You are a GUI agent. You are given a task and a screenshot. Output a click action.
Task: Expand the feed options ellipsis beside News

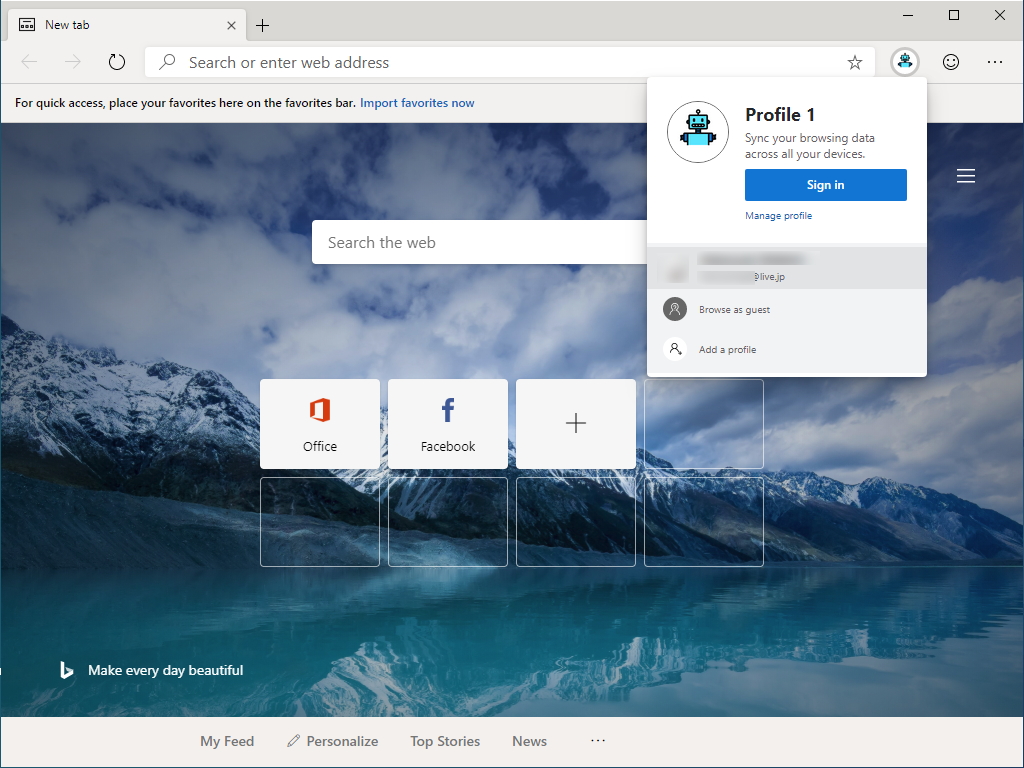coord(598,740)
